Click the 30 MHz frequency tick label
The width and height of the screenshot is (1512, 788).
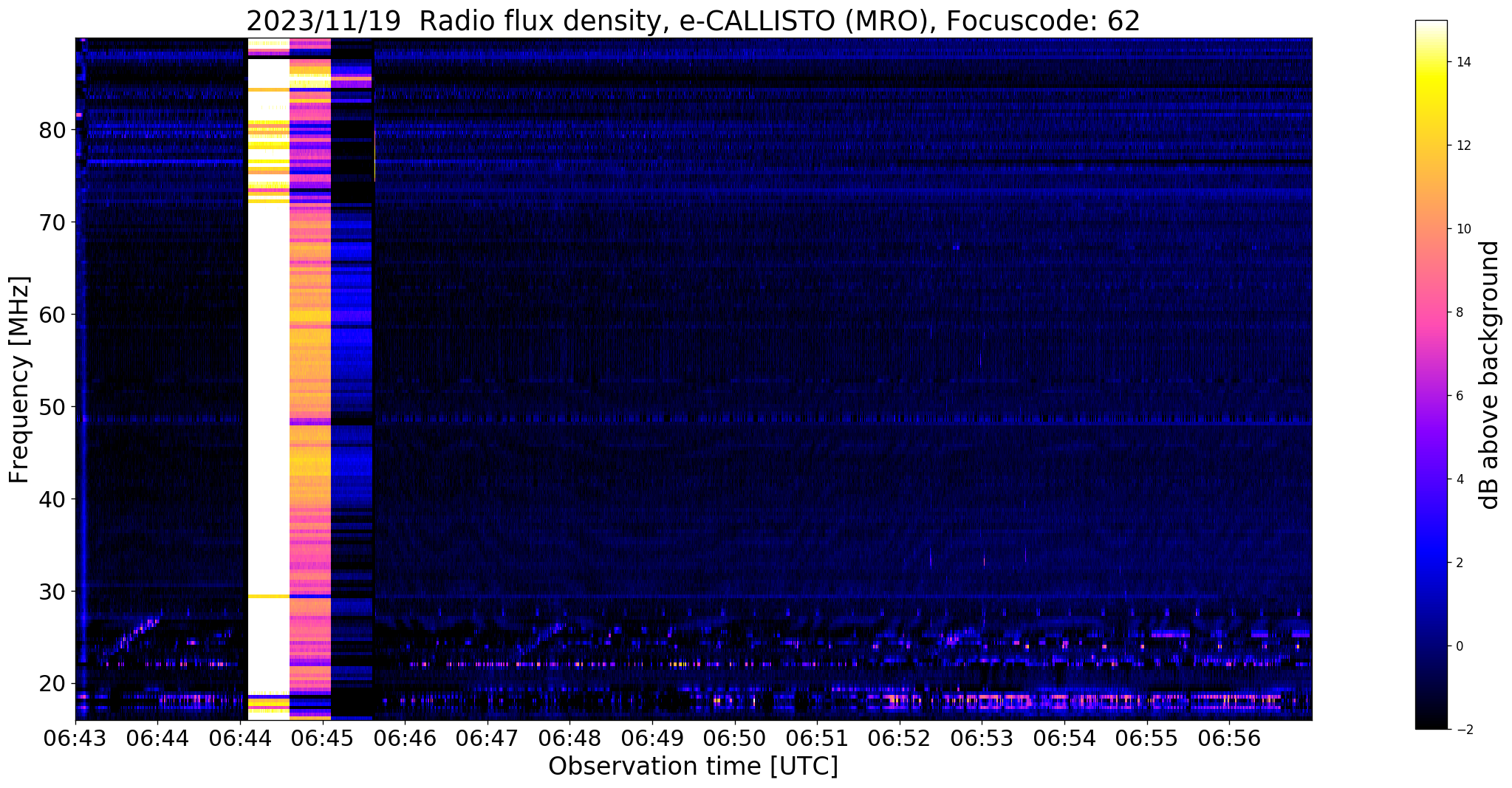pyautogui.click(x=52, y=592)
